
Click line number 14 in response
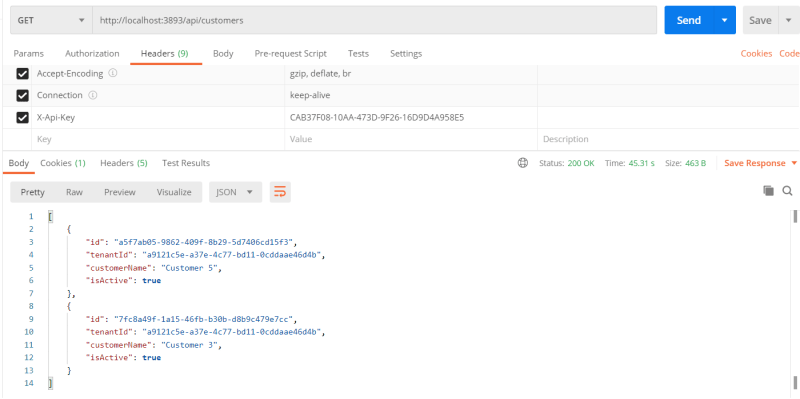click(29, 383)
